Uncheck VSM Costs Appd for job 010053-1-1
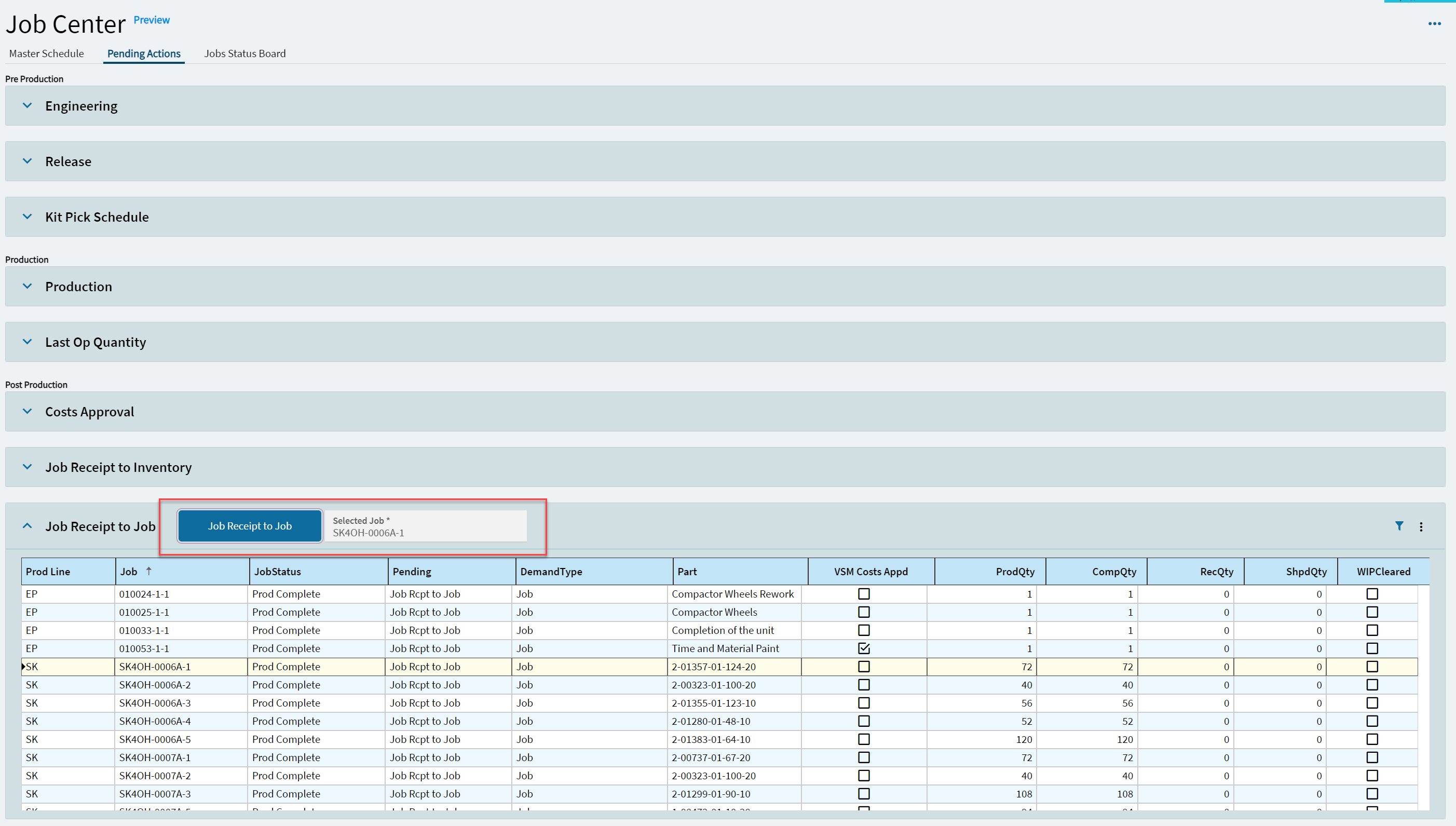Viewport: 1456px width, 826px height. click(x=863, y=648)
